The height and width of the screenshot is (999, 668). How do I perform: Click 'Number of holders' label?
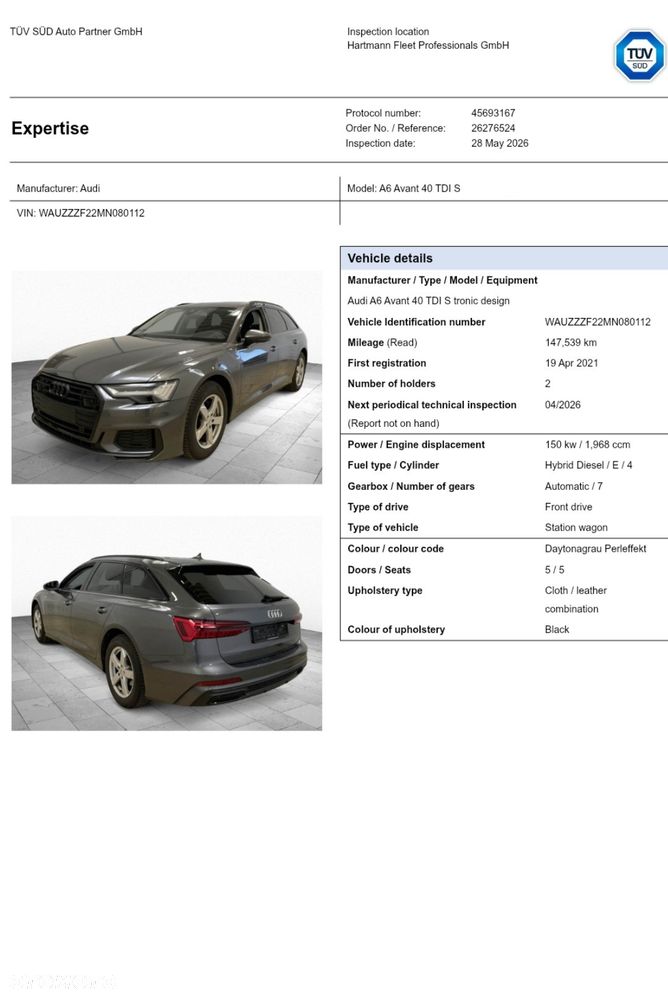coord(391,384)
